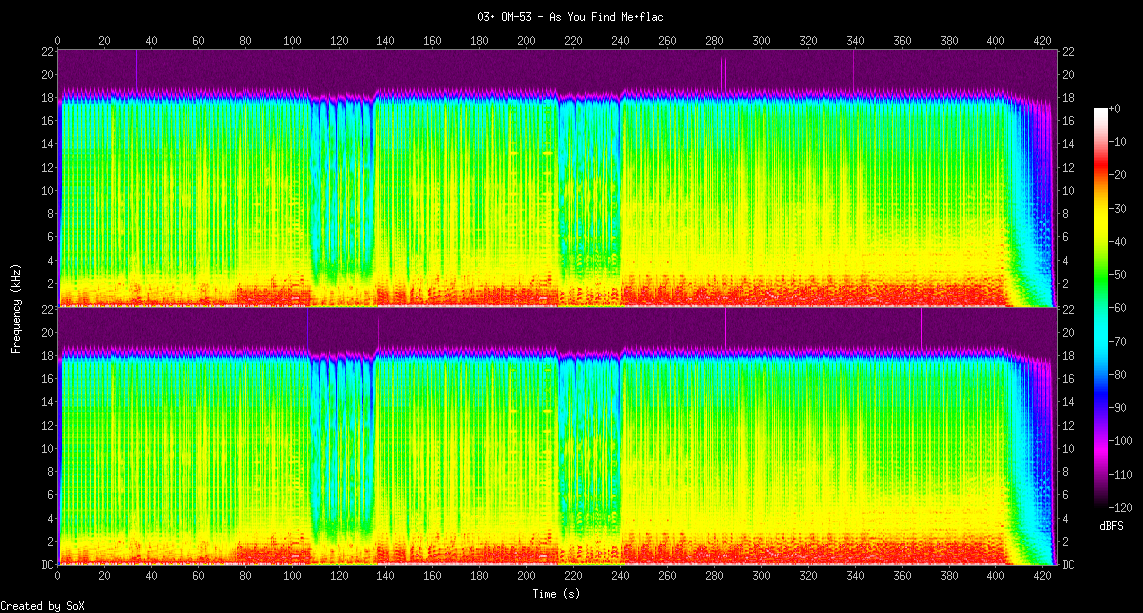
Task: Click the "dBFS" label under the color scale
Action: pyautogui.click(x=1113, y=524)
